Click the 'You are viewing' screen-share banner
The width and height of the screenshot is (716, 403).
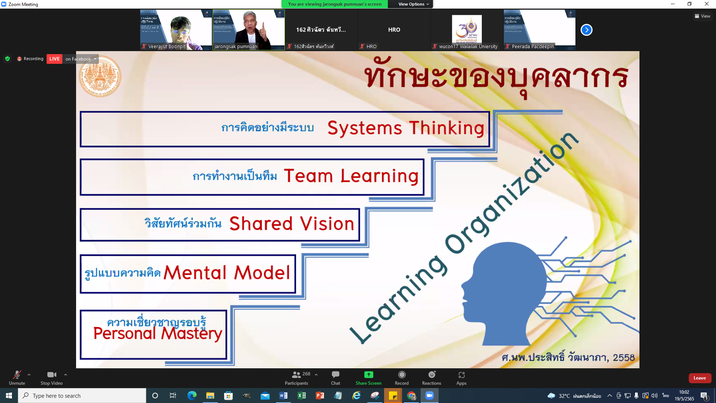point(335,4)
